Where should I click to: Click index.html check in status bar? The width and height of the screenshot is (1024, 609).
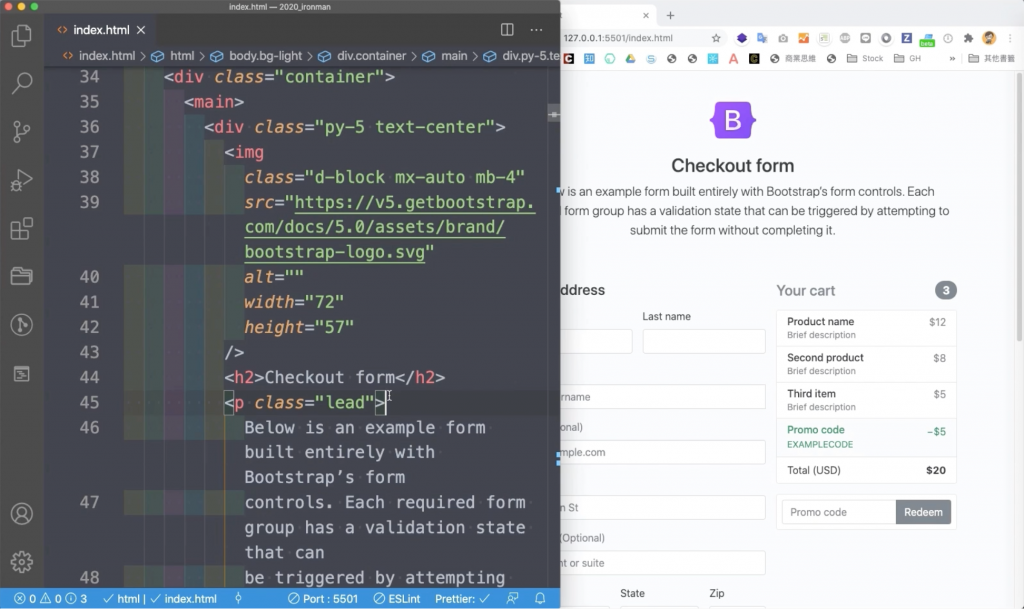[184, 599]
